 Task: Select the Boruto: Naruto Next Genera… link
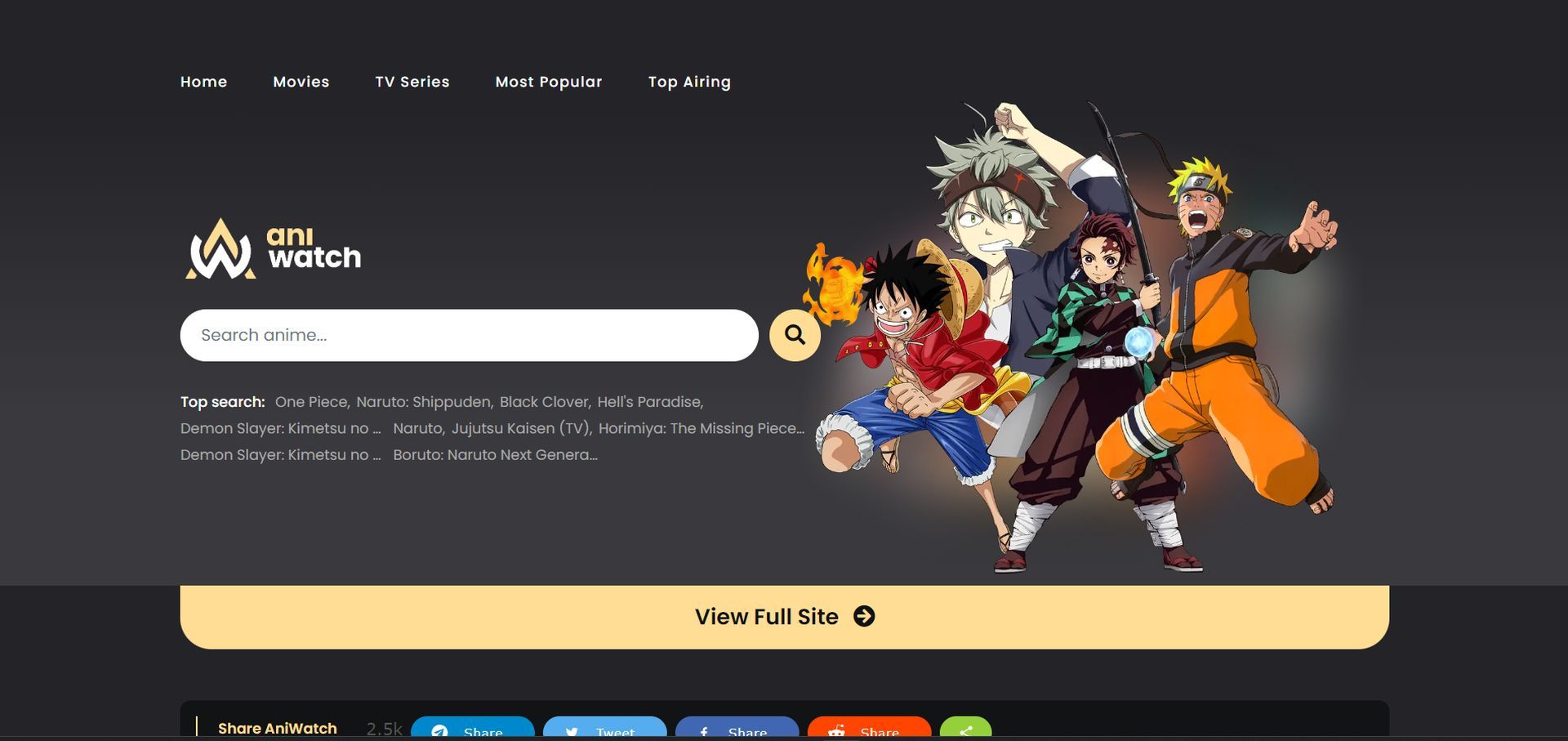(495, 455)
